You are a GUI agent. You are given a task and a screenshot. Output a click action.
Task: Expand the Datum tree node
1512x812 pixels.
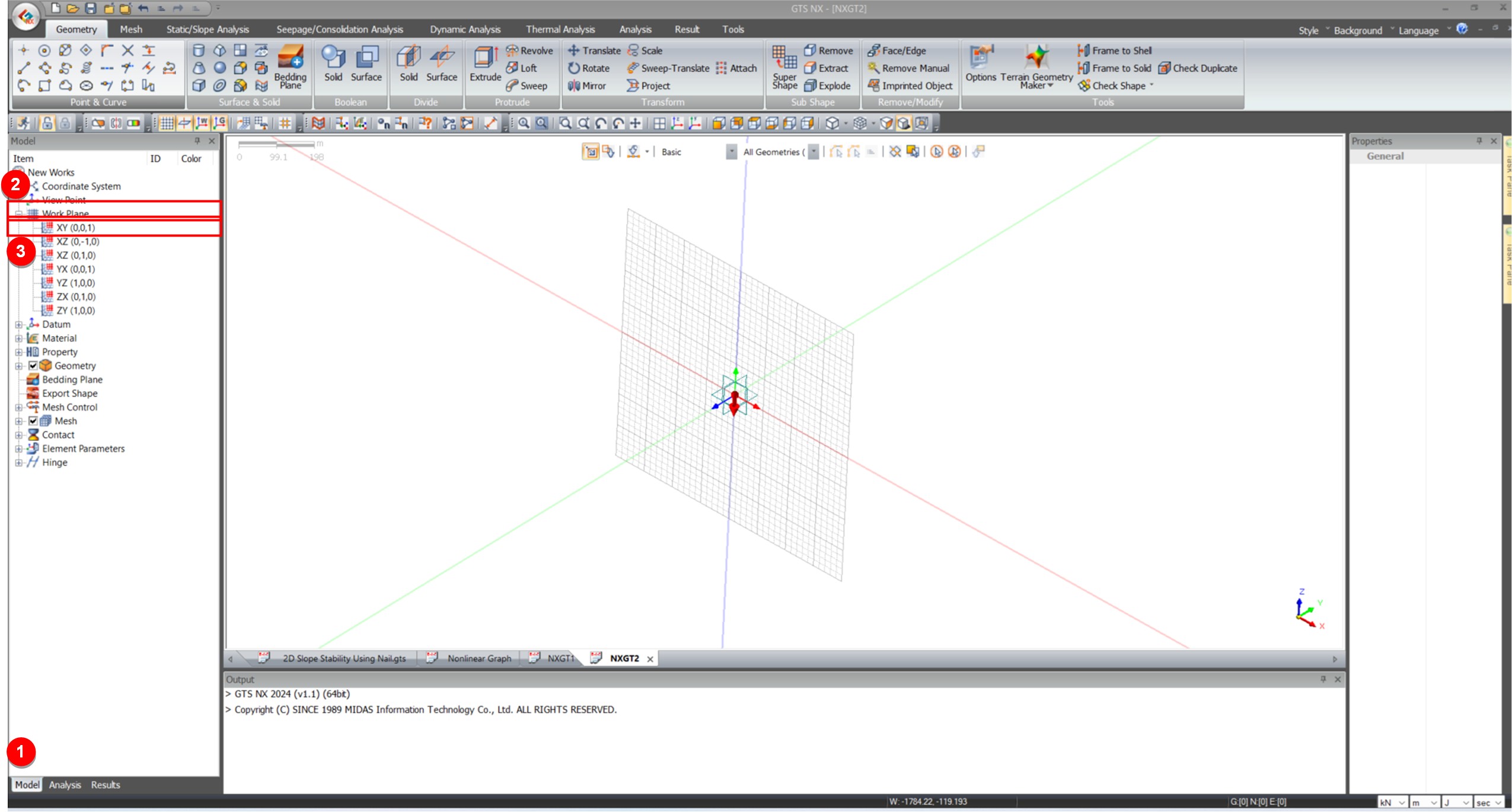[x=18, y=325]
